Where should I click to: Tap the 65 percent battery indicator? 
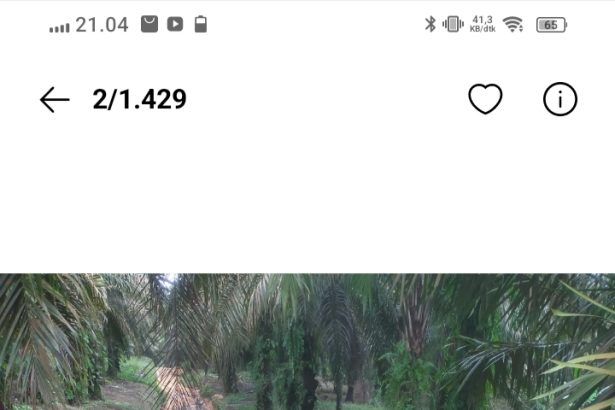coord(551,25)
